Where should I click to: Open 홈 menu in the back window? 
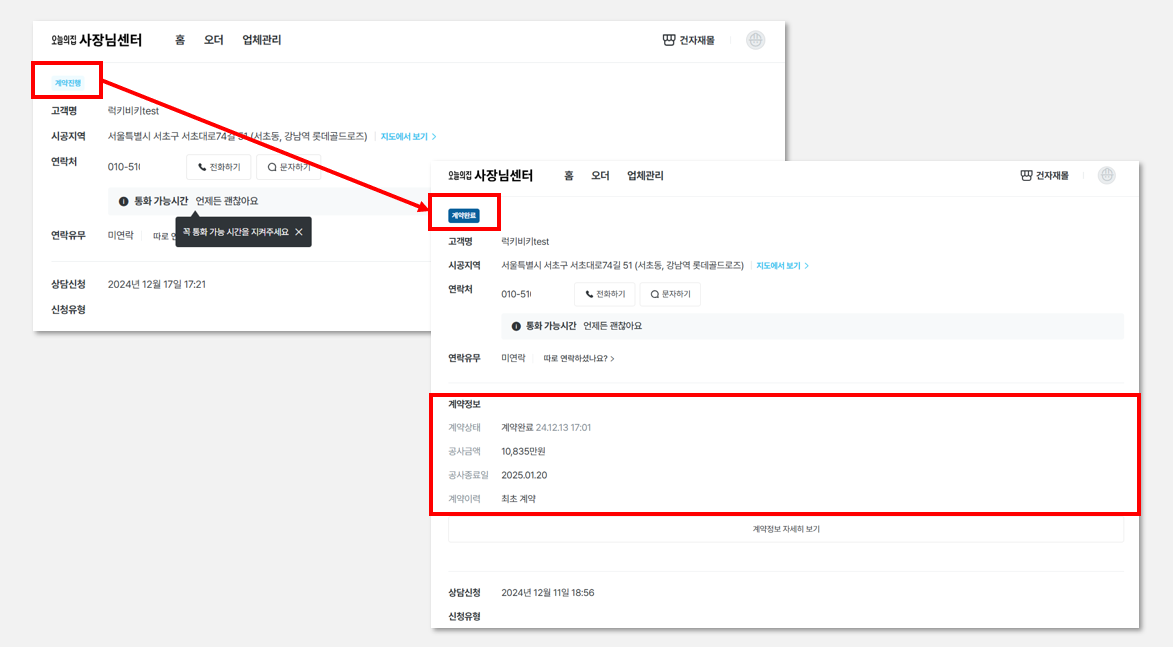click(x=180, y=40)
